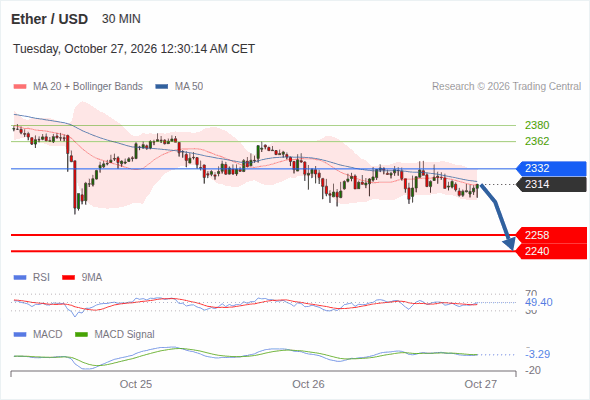Click the black 2314 current price tag
The height and width of the screenshot is (400, 590).
point(551,184)
